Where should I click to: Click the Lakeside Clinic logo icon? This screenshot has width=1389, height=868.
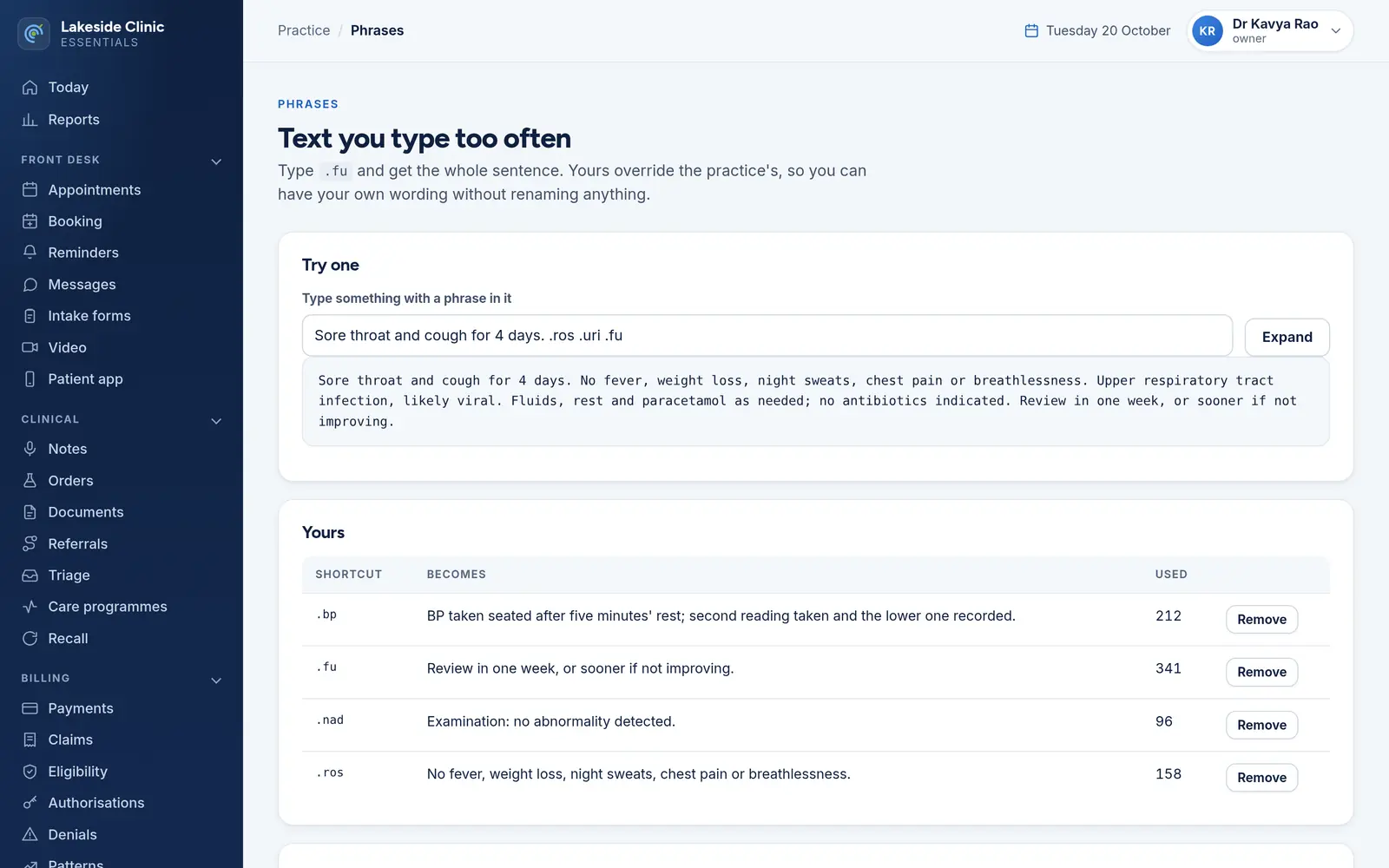pos(34,34)
